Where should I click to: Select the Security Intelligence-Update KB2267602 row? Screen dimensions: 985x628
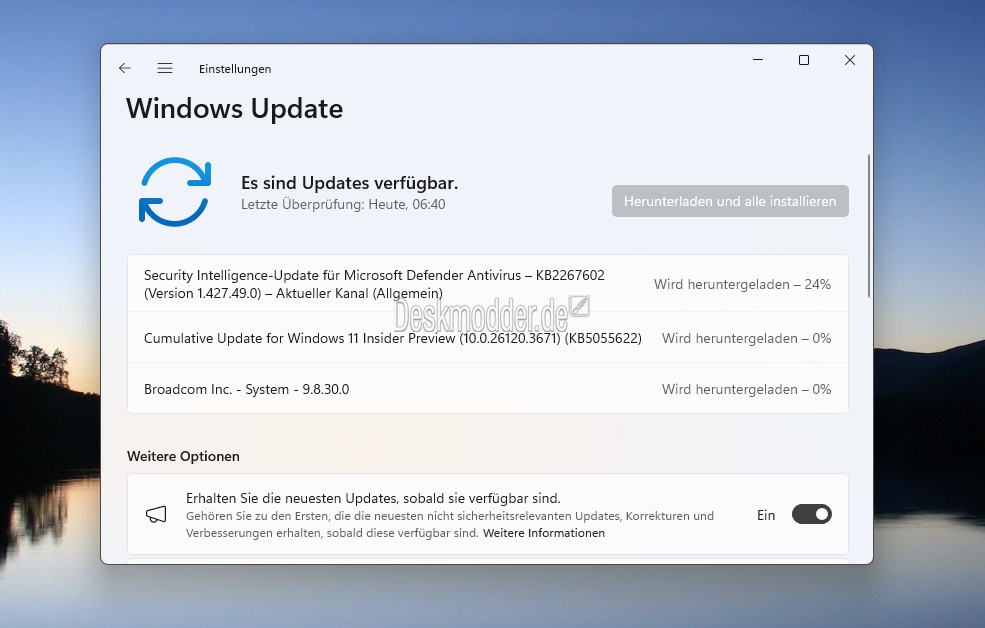(x=487, y=284)
